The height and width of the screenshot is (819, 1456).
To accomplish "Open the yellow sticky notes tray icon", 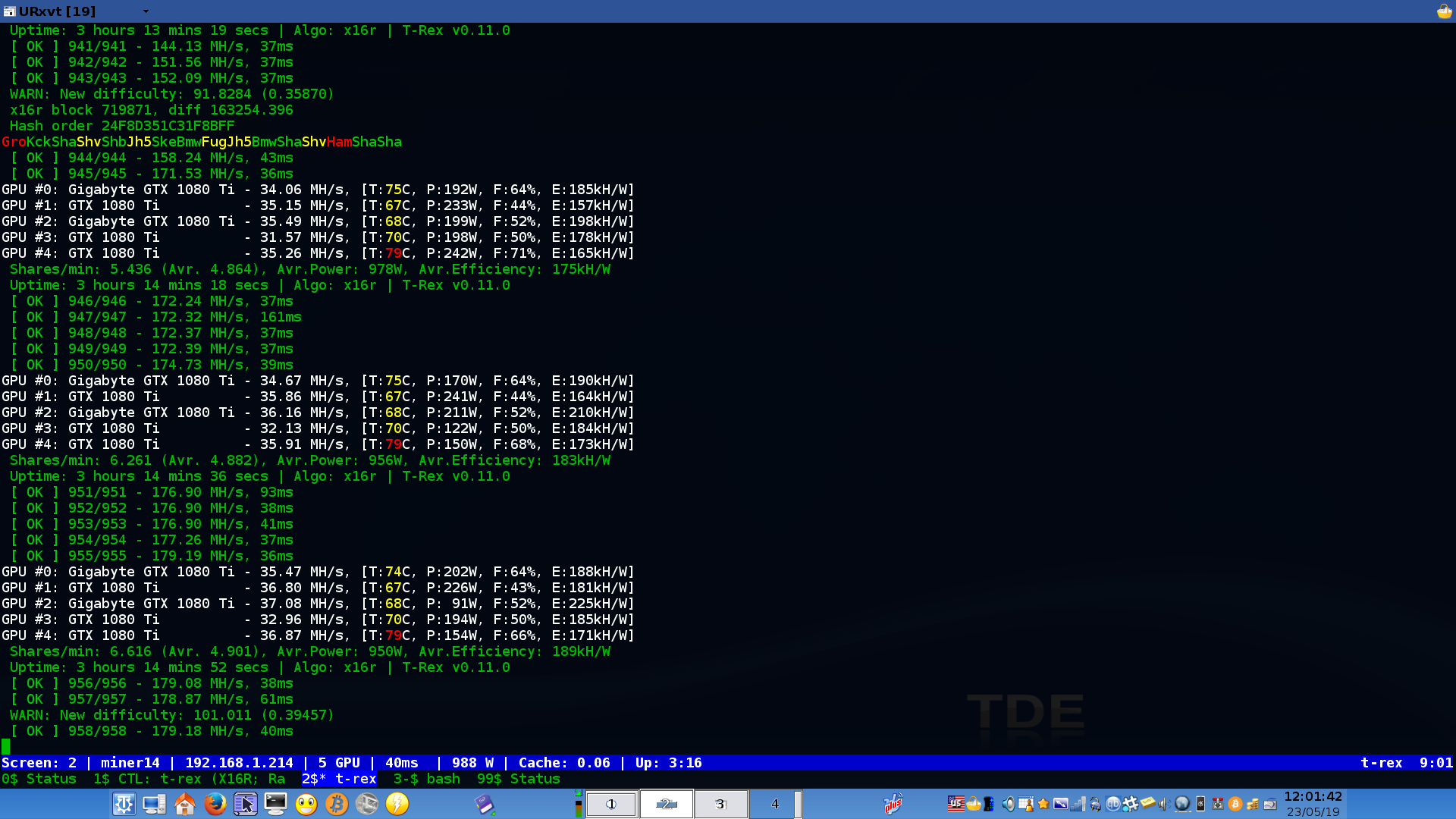I will [1147, 802].
